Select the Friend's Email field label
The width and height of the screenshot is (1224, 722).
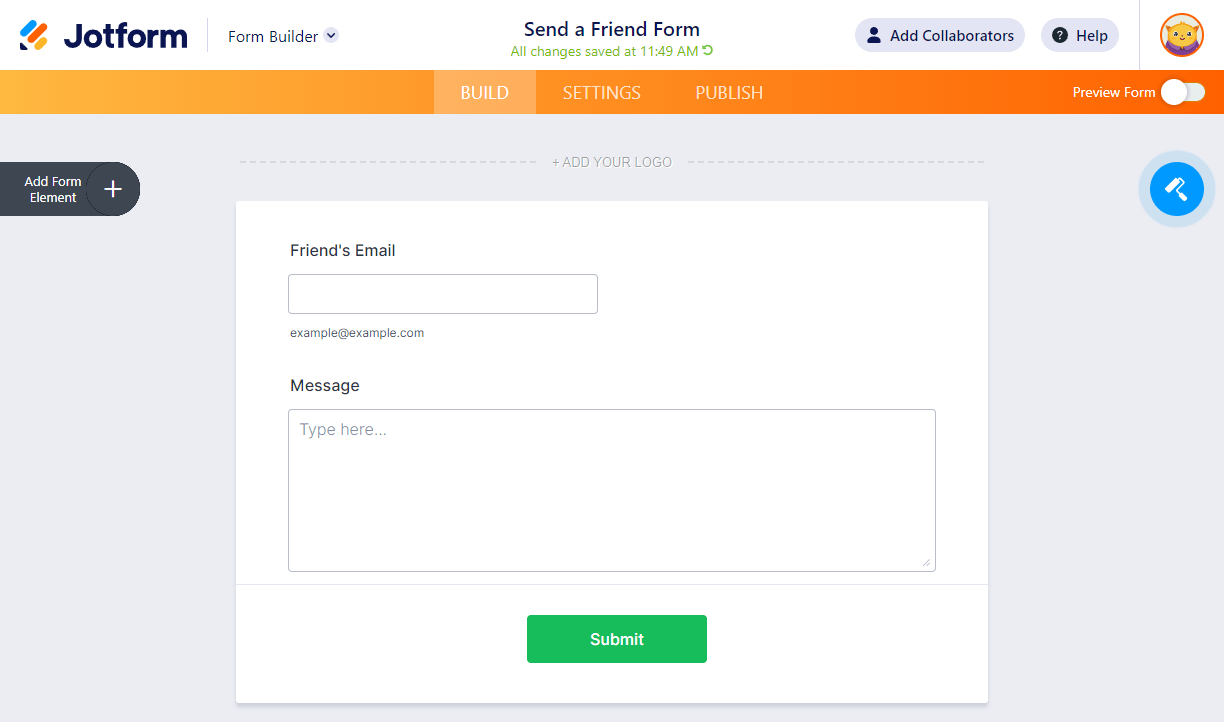pyautogui.click(x=343, y=251)
